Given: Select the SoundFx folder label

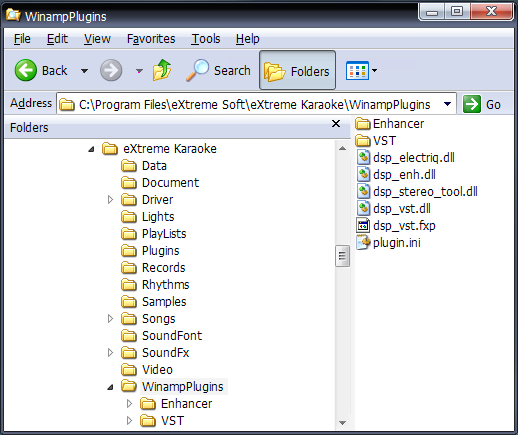Looking at the screenshot, I should (166, 353).
